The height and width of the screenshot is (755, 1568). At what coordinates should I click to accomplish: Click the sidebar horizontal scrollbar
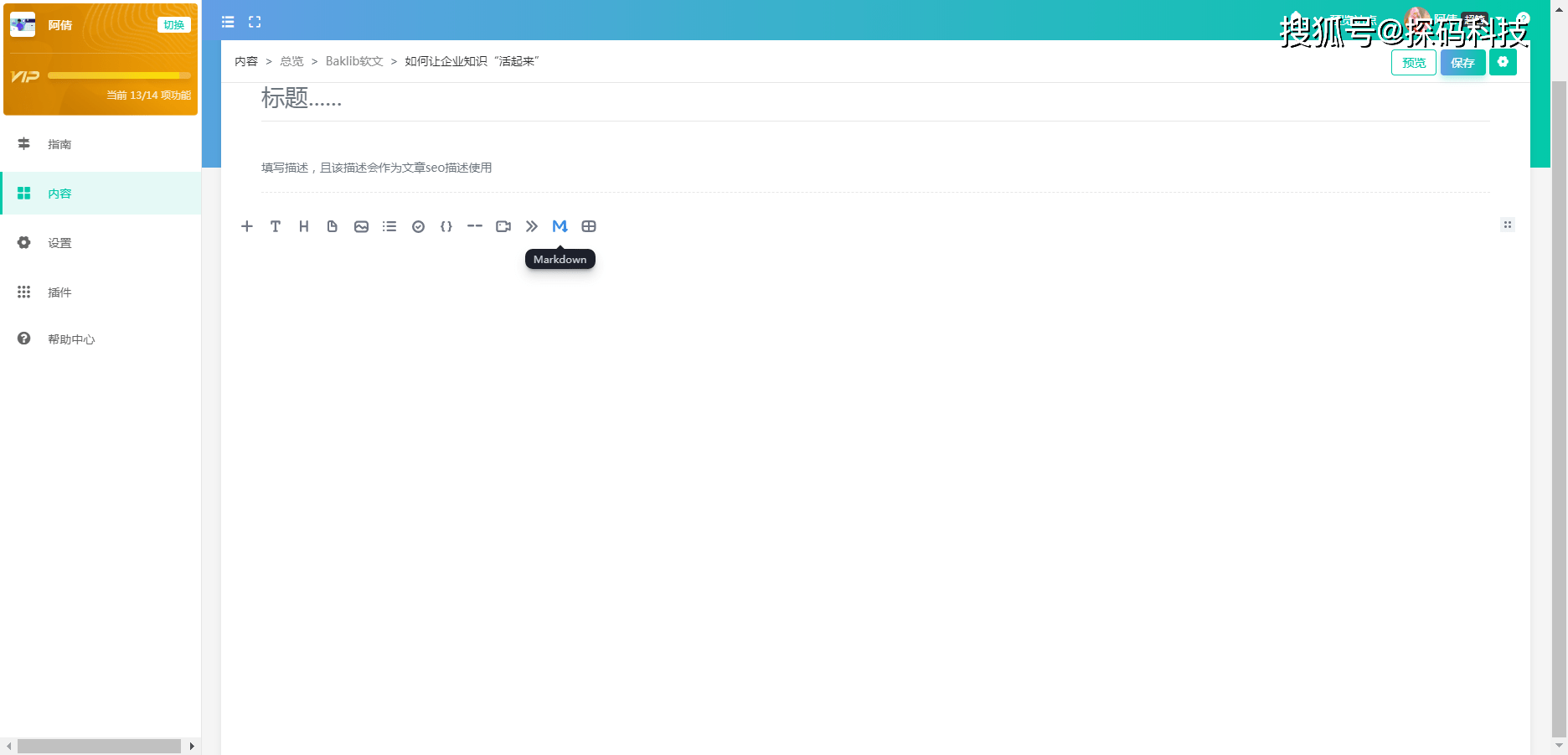pyautogui.click(x=99, y=746)
